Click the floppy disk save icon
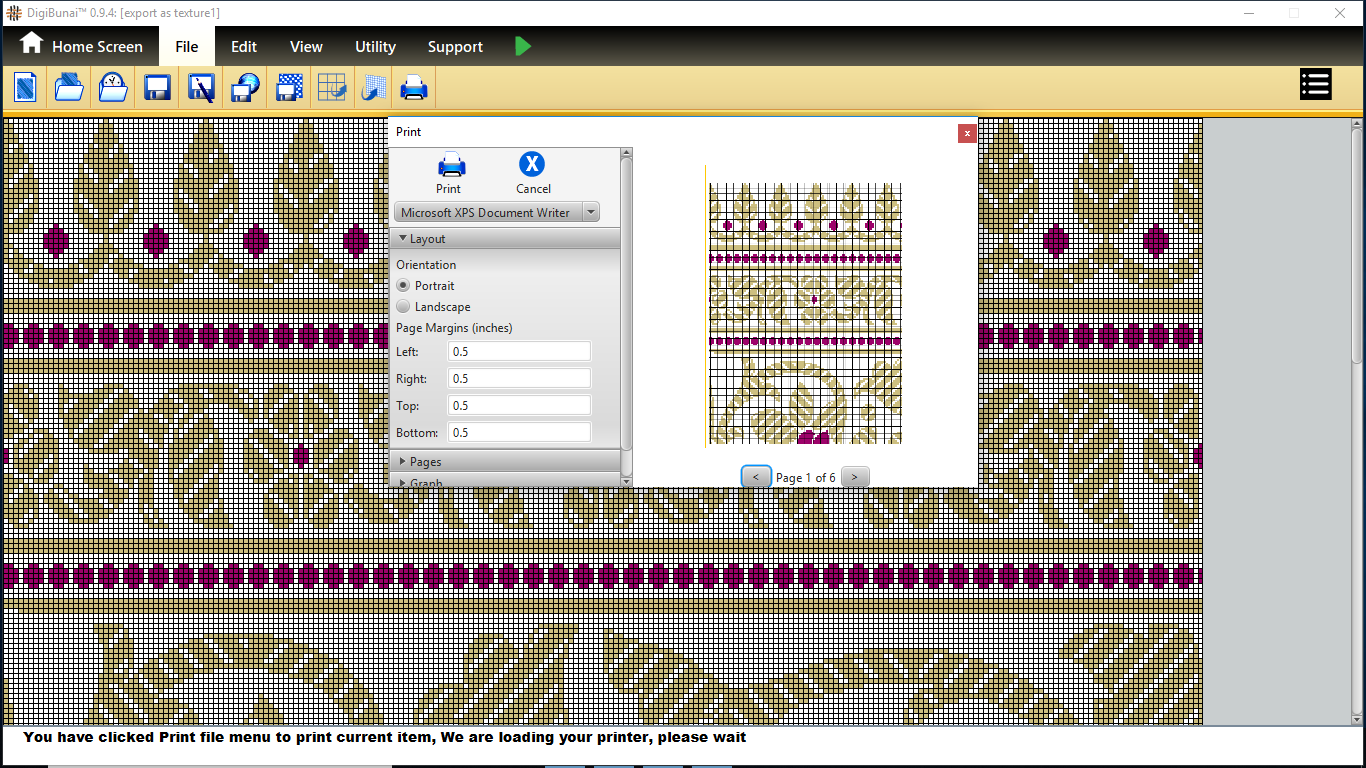This screenshot has height=768, width=1366. coord(157,88)
